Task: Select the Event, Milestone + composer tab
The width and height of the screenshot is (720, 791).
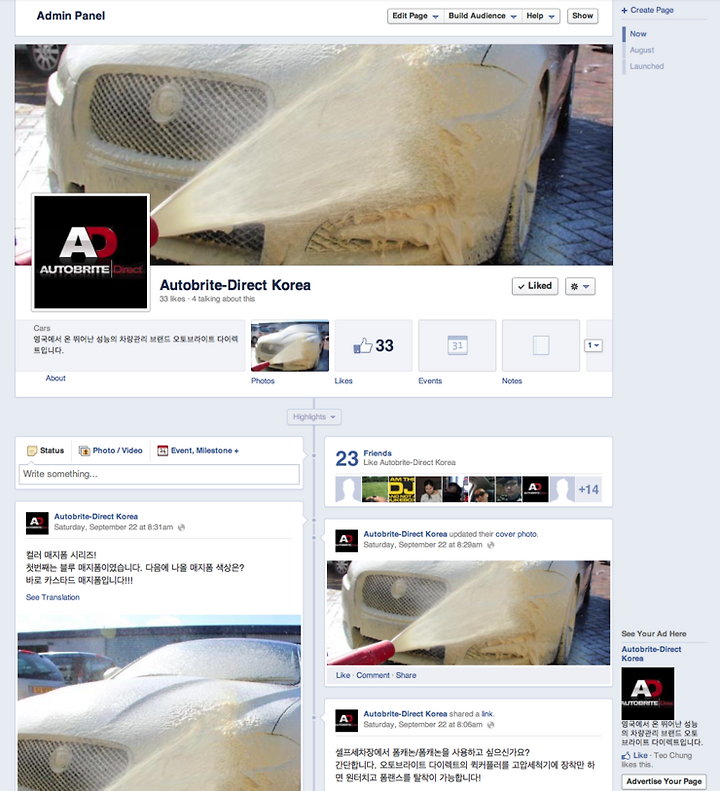Action: click(198, 450)
